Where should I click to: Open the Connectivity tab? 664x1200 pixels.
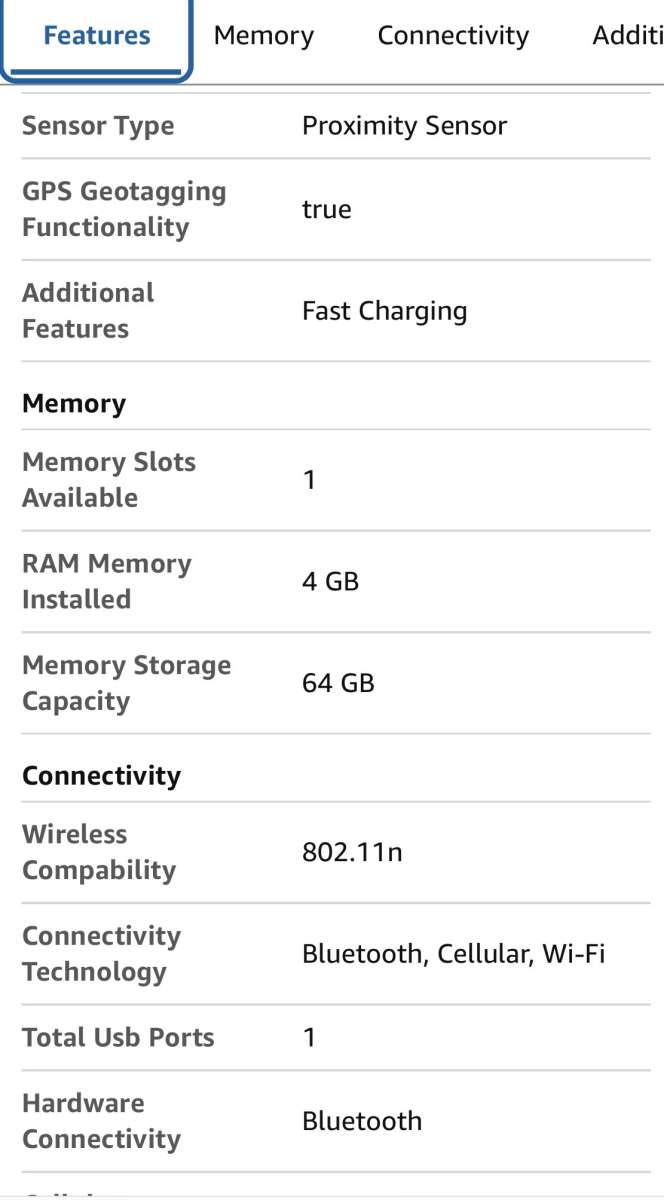452,35
